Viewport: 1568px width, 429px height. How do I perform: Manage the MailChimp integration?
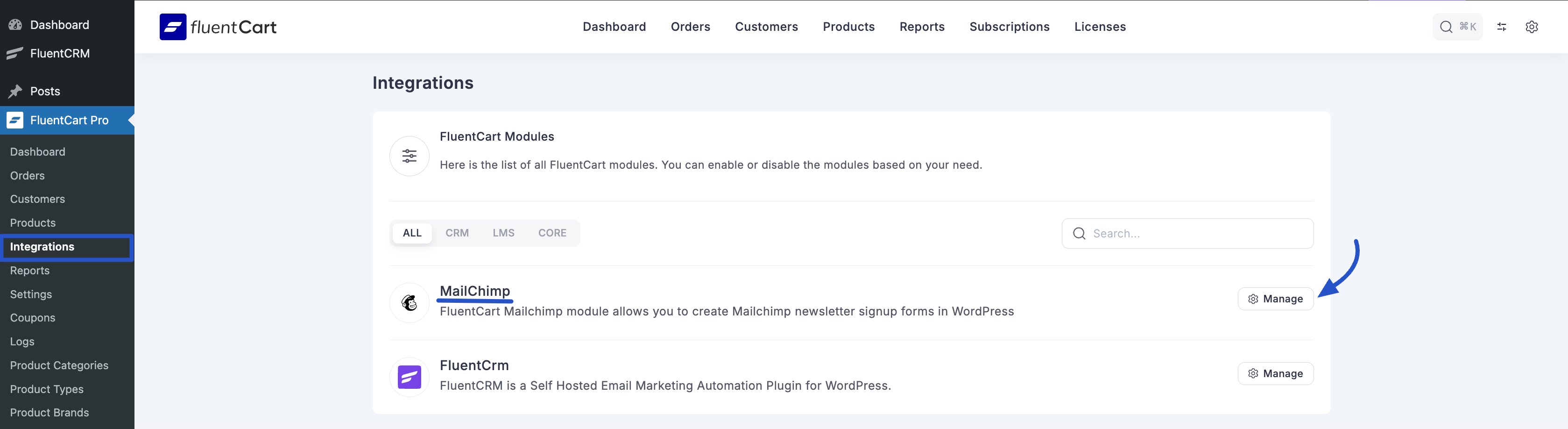[1275, 299]
